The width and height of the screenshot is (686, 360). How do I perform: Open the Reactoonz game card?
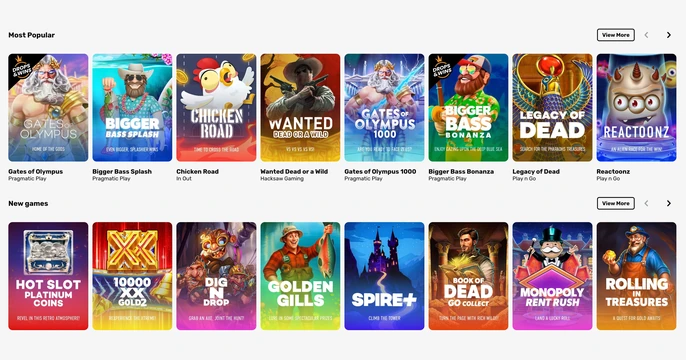click(636, 108)
